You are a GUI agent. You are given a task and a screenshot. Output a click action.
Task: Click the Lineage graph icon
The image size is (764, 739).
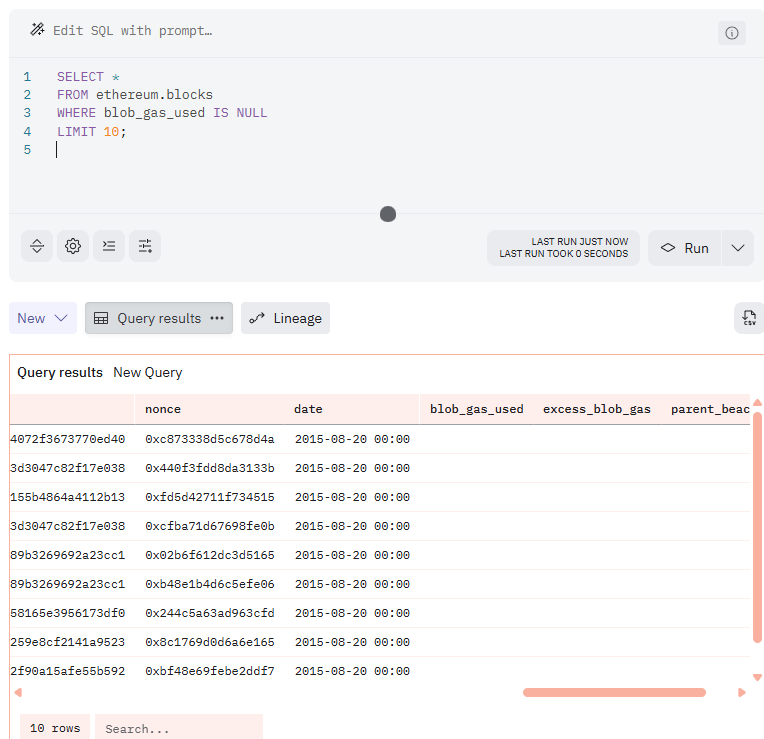[257, 318]
